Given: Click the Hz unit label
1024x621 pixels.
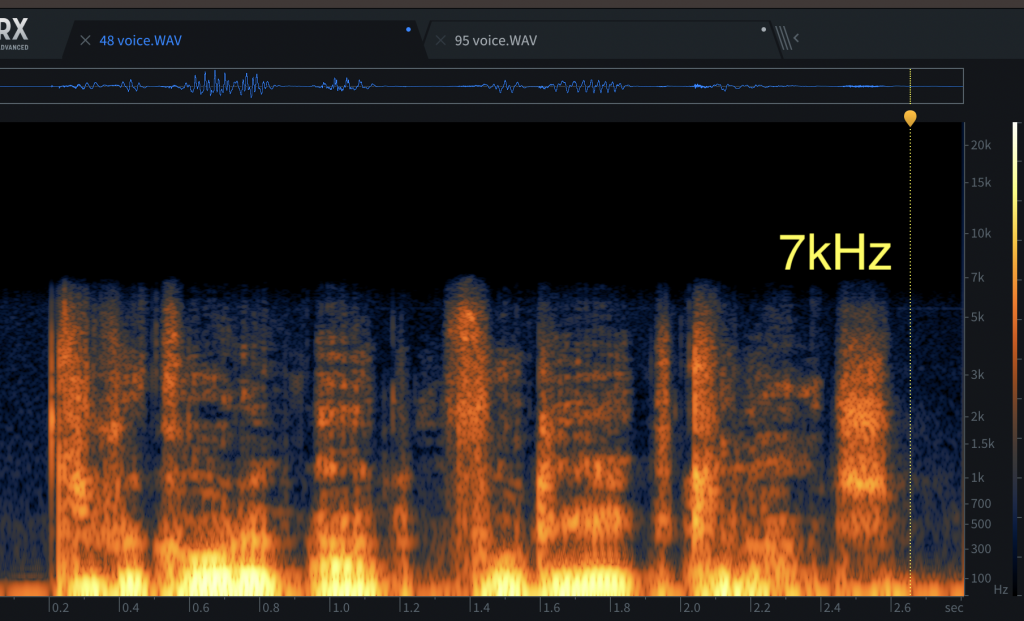Looking at the screenshot, I should 1000,590.
